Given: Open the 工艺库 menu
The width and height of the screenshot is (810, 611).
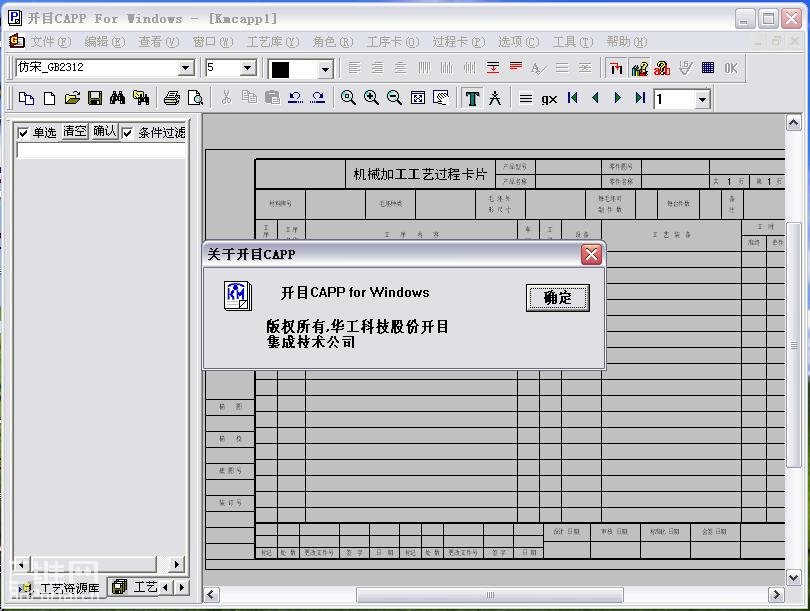Looking at the screenshot, I should coord(273,41).
